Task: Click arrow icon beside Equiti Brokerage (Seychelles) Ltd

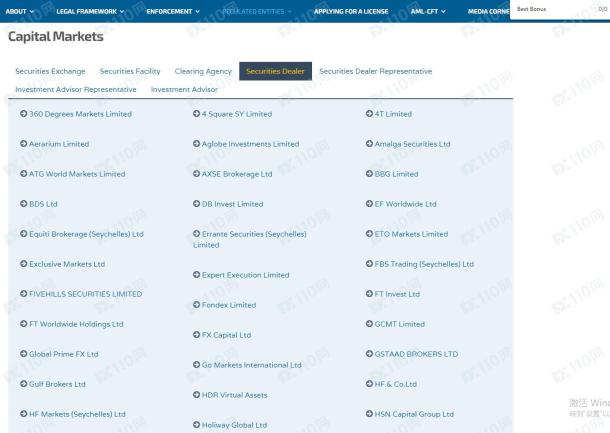Action: (x=24, y=233)
